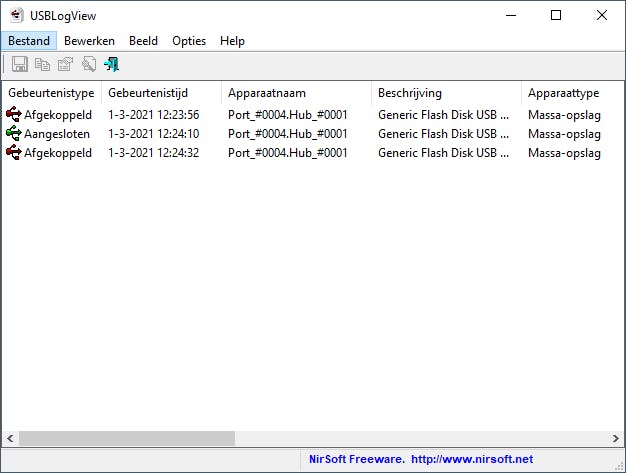Open the Bestand menu
Viewport: 626px width, 473px height.
coord(29,41)
